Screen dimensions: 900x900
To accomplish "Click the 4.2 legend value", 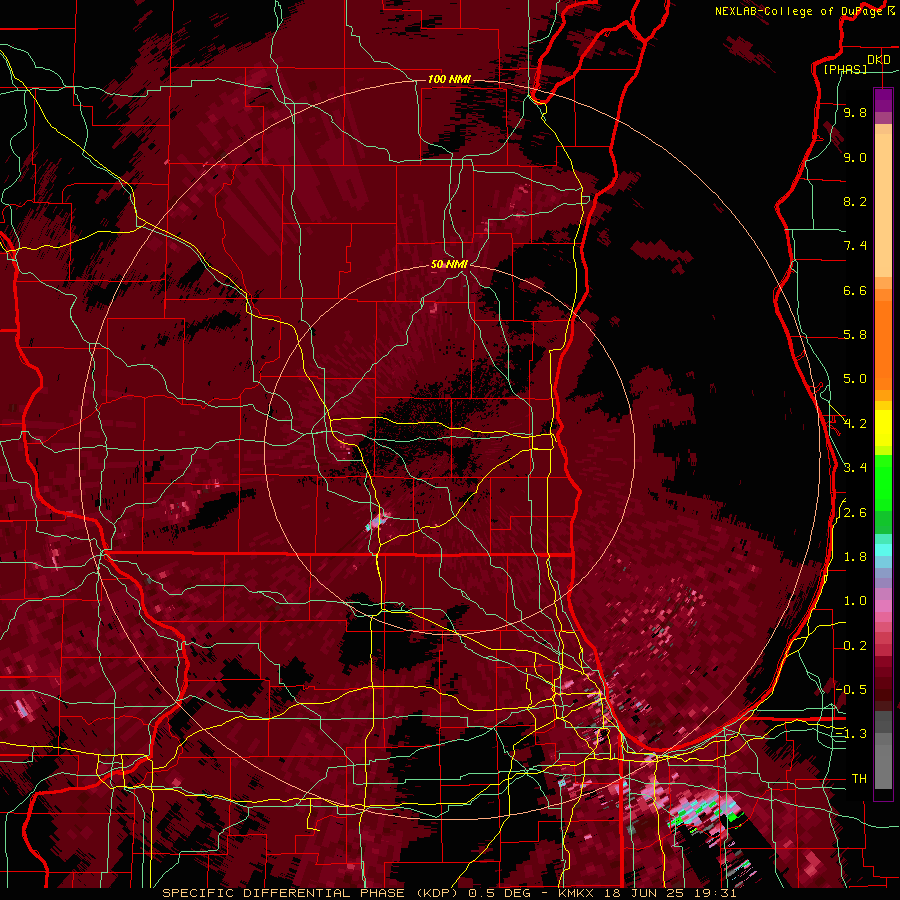I will pyautogui.click(x=855, y=424).
